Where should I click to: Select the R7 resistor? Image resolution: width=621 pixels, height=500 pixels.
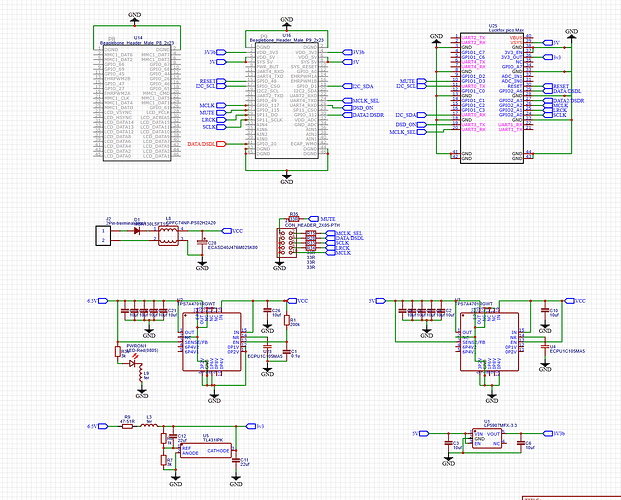164,460
